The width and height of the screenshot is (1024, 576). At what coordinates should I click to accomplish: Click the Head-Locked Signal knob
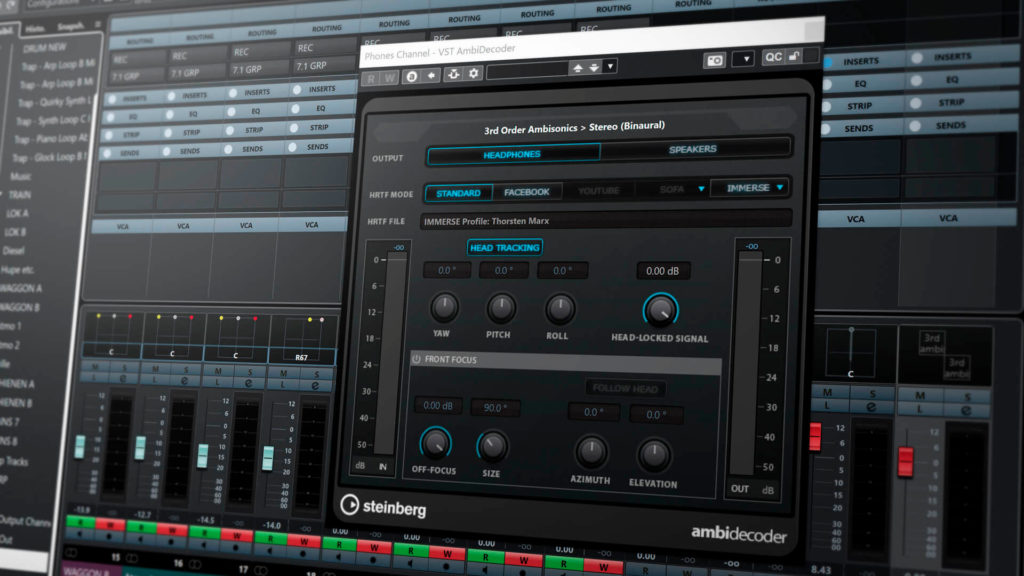tap(659, 311)
